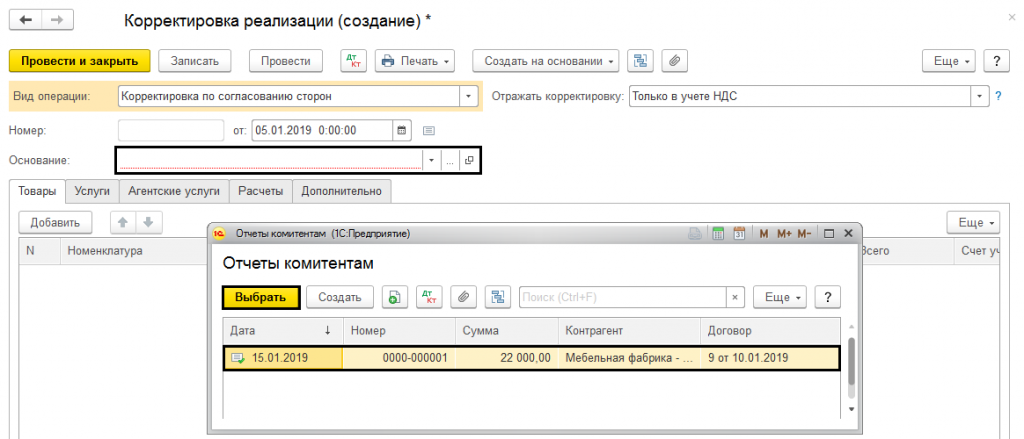This screenshot has width=1024, height=439.
Task: Click the Провести и закрыть button
Action: 79,61
